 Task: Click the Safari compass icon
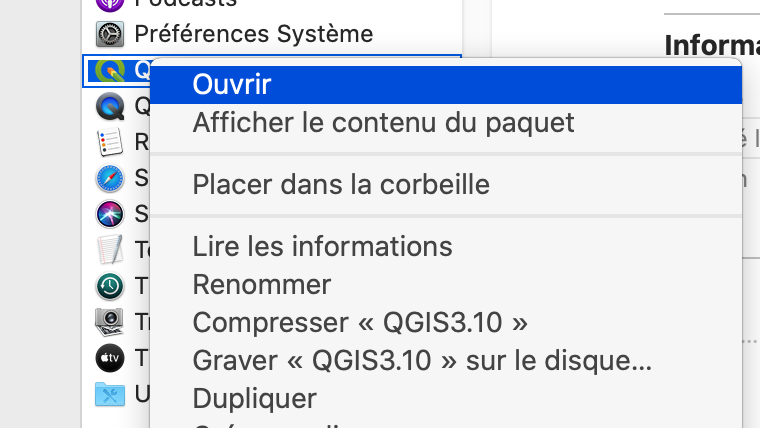(x=109, y=178)
